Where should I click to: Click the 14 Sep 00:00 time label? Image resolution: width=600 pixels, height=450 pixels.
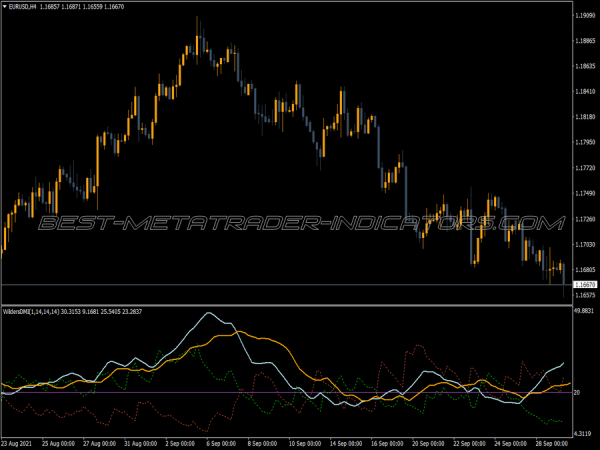346,444
